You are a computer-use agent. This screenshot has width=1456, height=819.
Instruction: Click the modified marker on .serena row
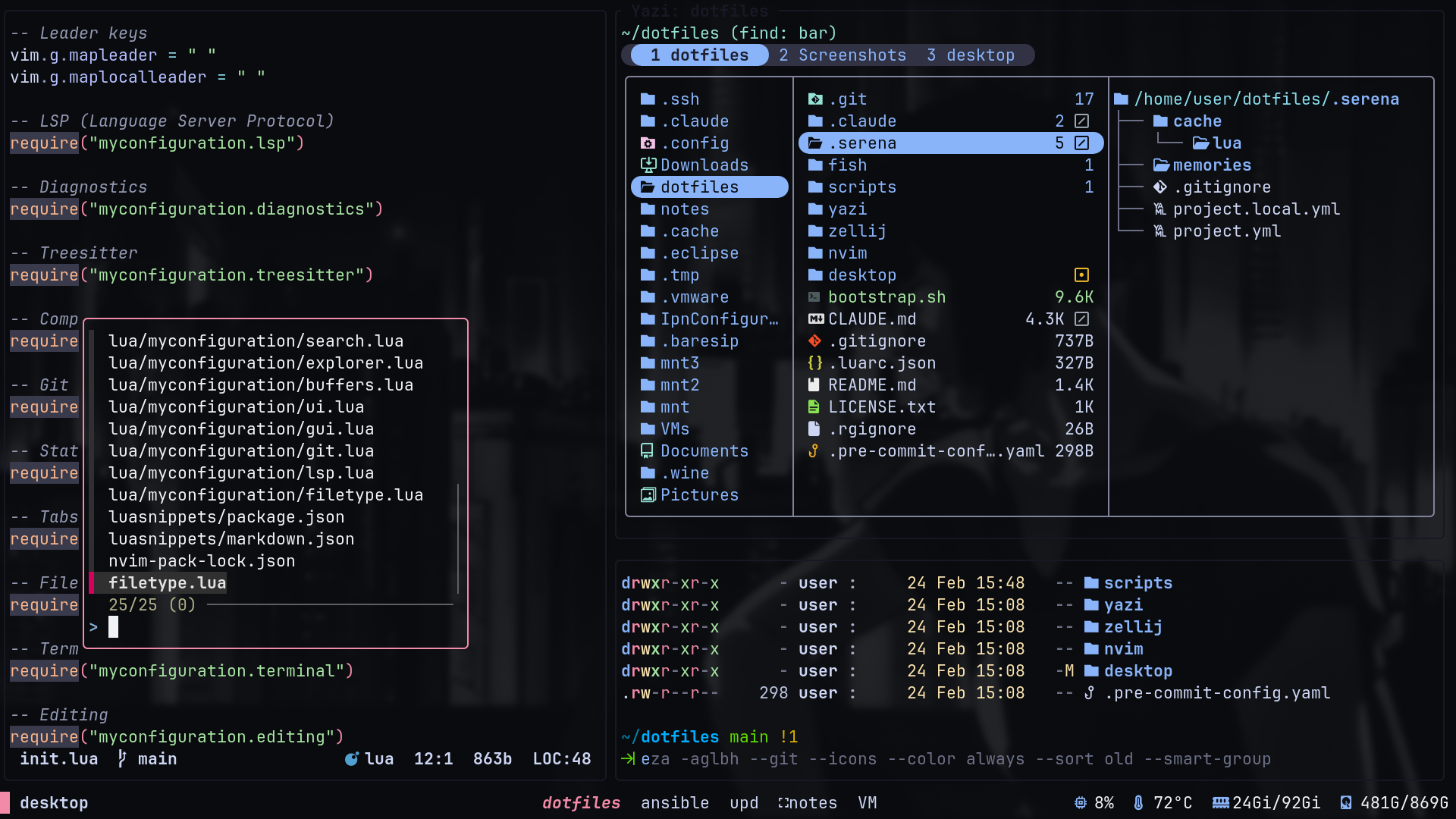[1082, 143]
